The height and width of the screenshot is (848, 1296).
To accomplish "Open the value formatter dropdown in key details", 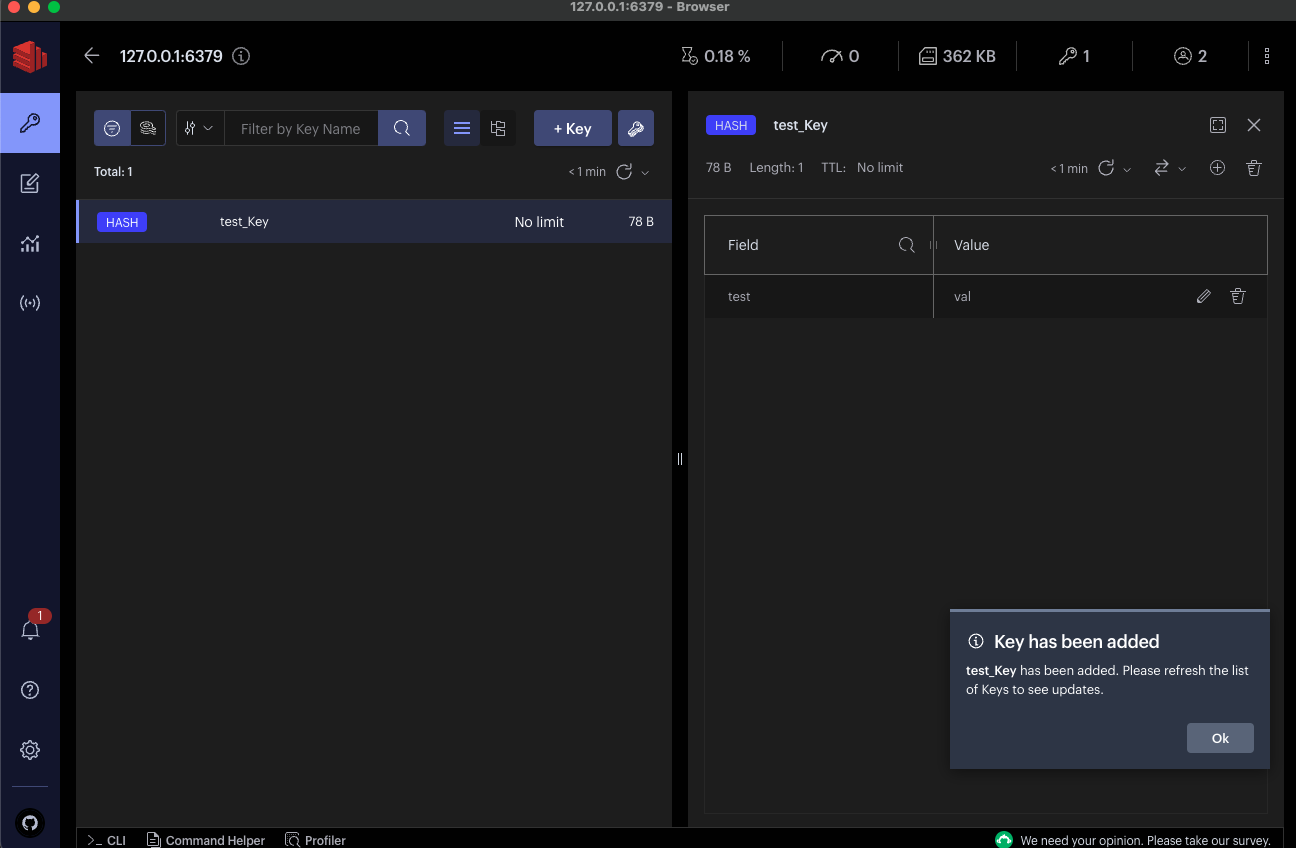I will pyautogui.click(x=1170, y=168).
